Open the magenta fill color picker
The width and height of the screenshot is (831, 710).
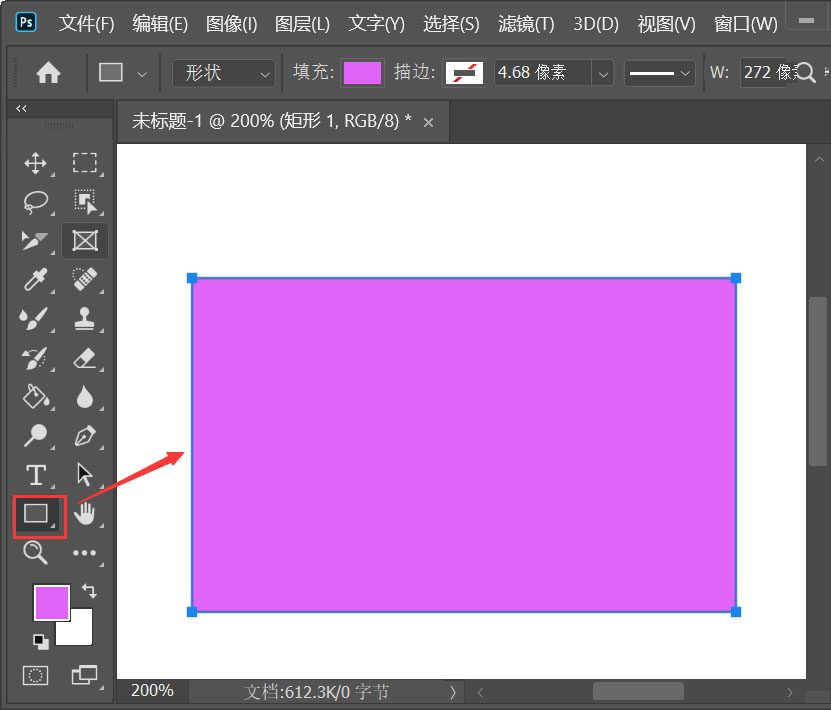point(362,72)
